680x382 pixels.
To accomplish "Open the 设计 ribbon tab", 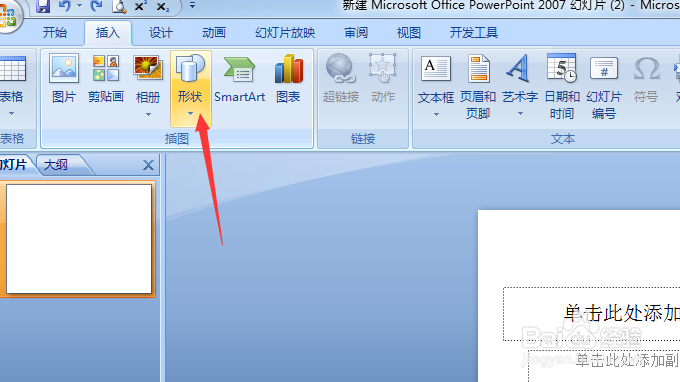I will [x=161, y=33].
